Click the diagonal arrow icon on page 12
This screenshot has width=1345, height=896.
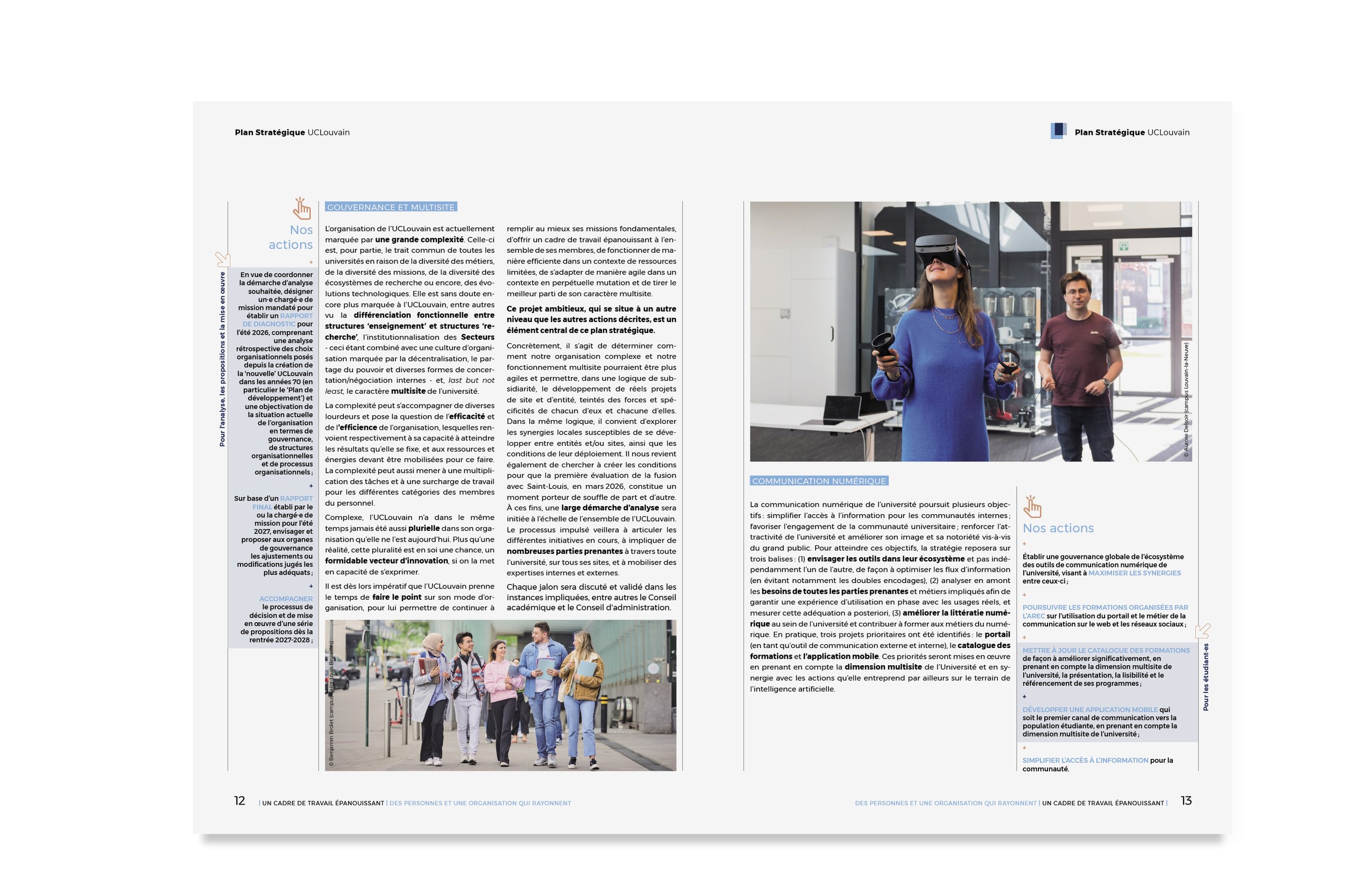(x=222, y=259)
